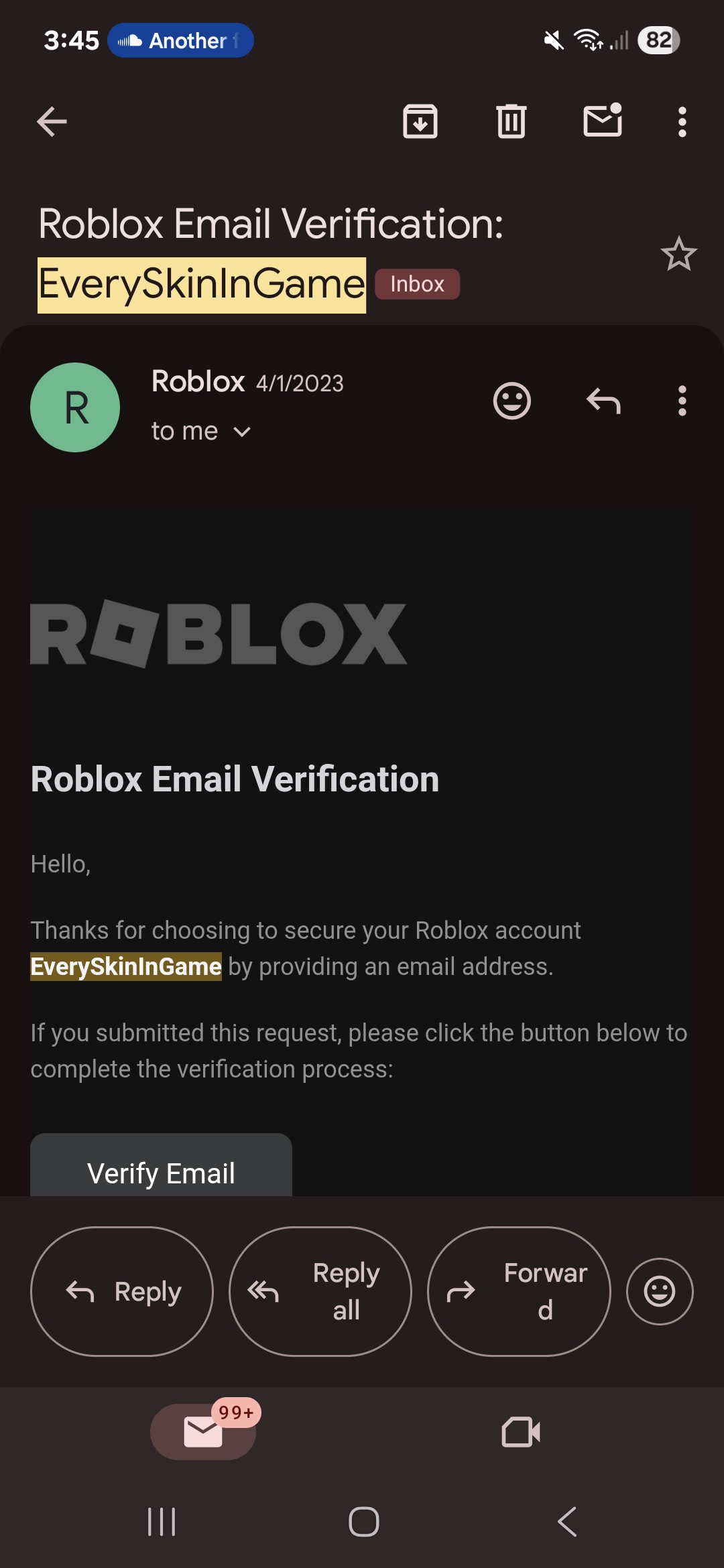Image resolution: width=724 pixels, height=1568 pixels.
Task: Expand recipient details next to 'to me'
Action: pyautogui.click(x=242, y=432)
